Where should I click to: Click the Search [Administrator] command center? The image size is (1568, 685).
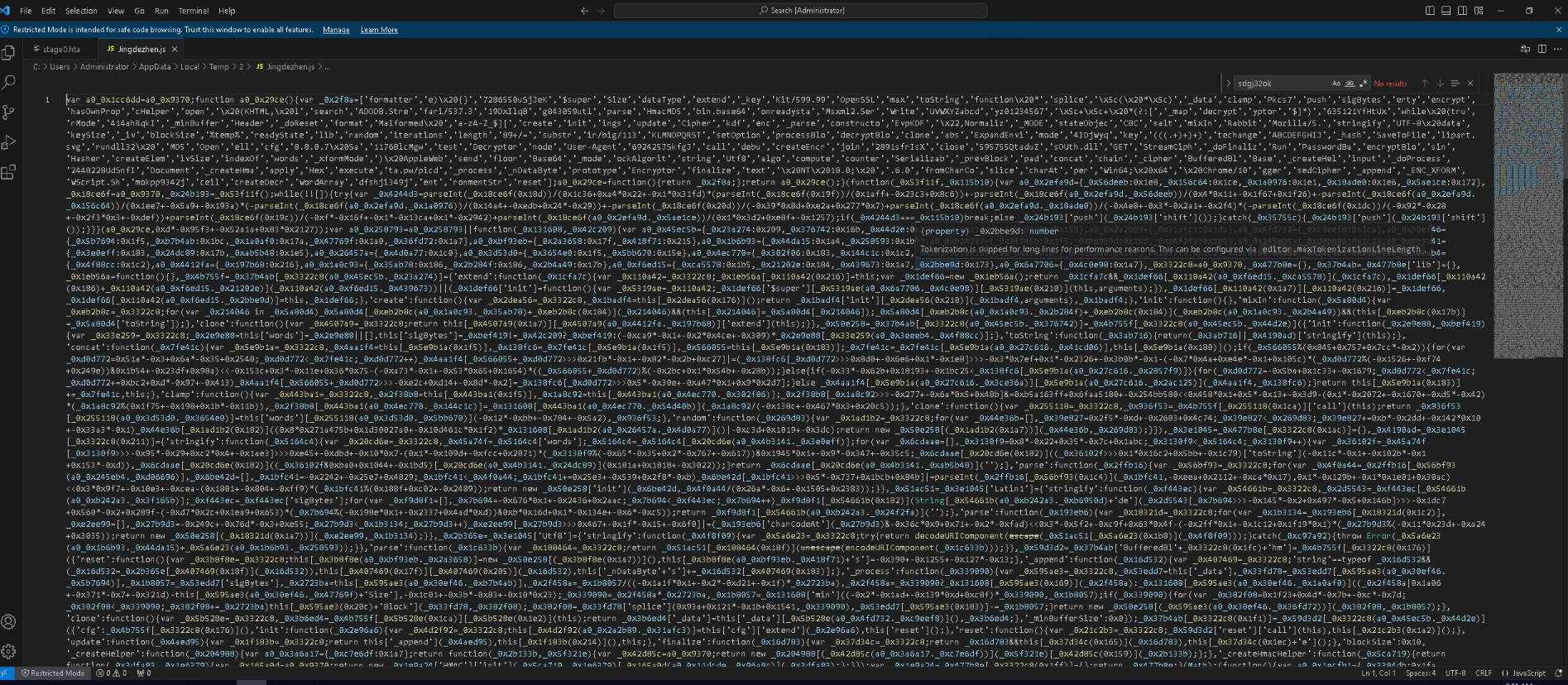click(x=801, y=11)
